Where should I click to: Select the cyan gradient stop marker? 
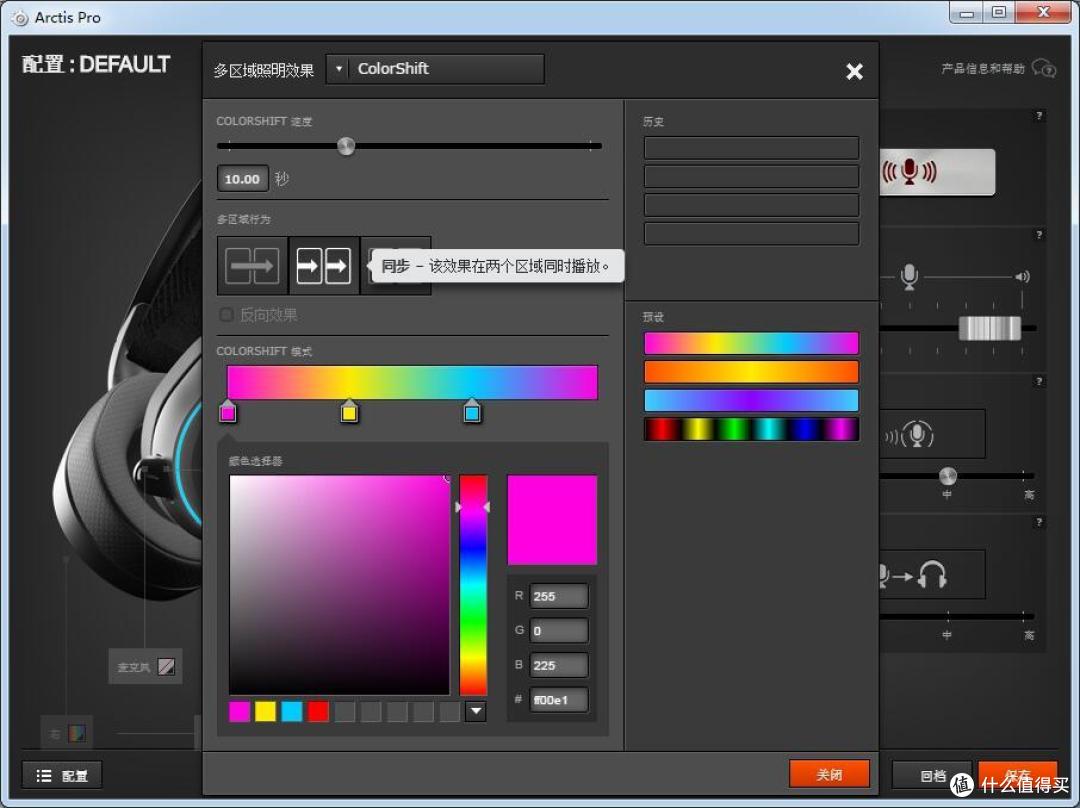coord(472,411)
